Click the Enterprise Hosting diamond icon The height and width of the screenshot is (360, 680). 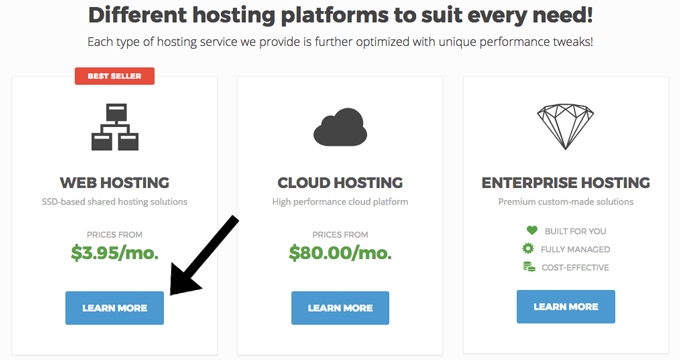click(566, 126)
